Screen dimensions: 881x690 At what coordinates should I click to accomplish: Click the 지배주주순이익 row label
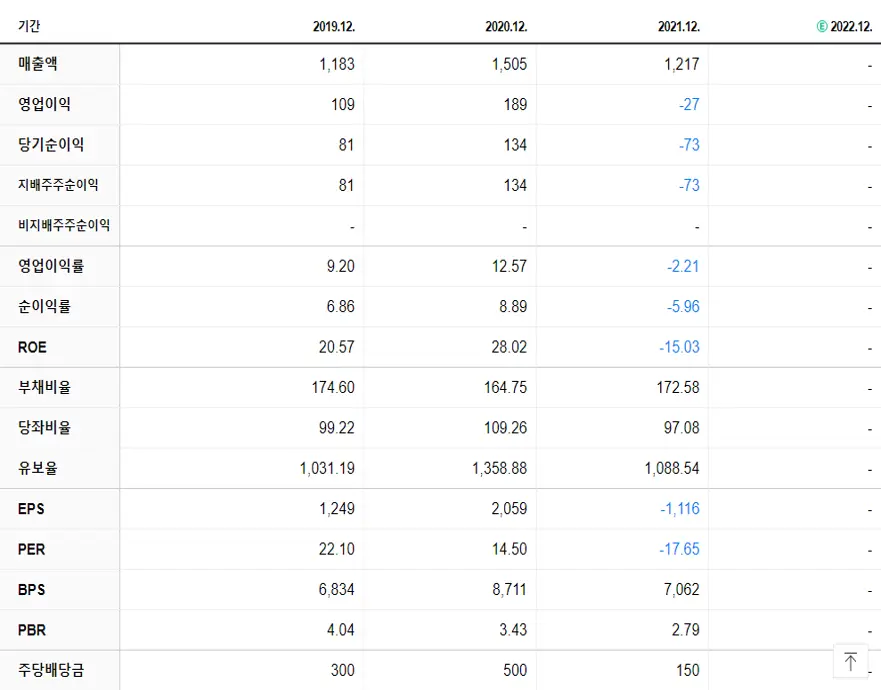point(58,185)
